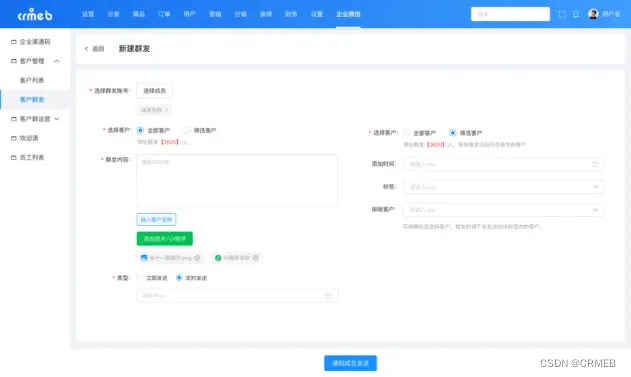Click the 通知成员发送 submit button
This screenshot has width=631, height=377.
[x=351, y=363]
